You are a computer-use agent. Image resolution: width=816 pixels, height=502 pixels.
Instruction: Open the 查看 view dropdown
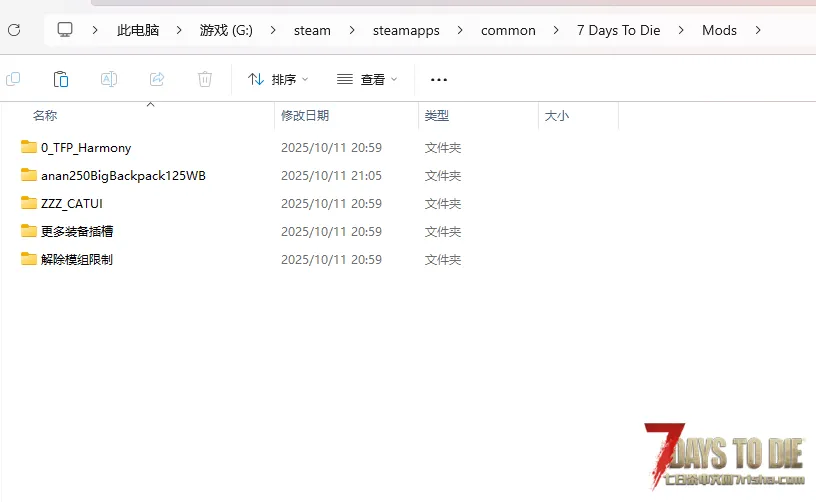[x=367, y=79]
